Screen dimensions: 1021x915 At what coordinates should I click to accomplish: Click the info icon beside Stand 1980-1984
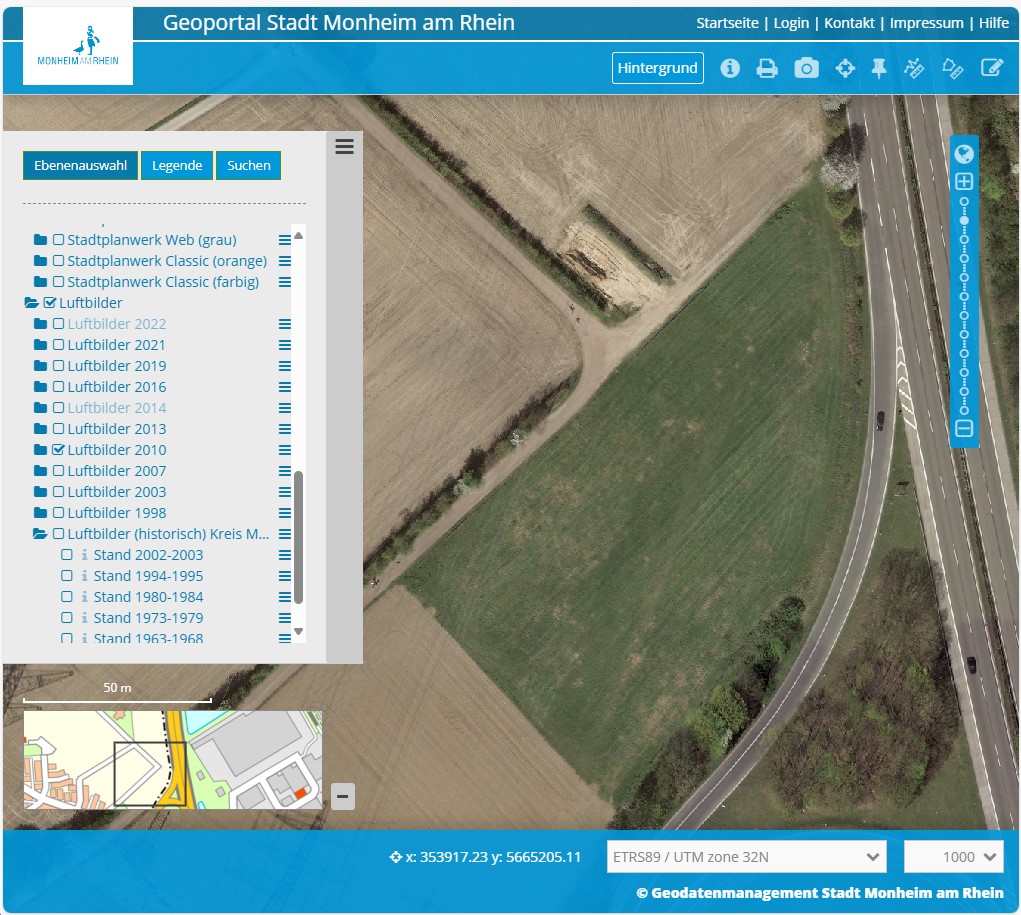(85, 597)
